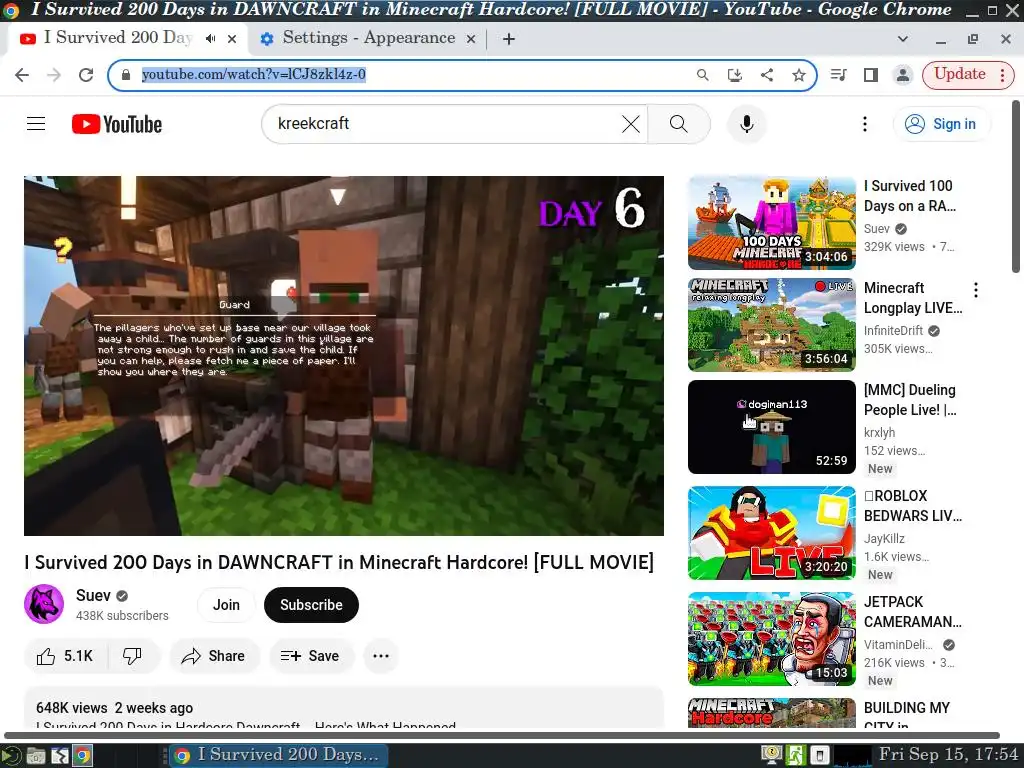
Task: Switch to Settings - Appearance tab
Action: click(368, 39)
